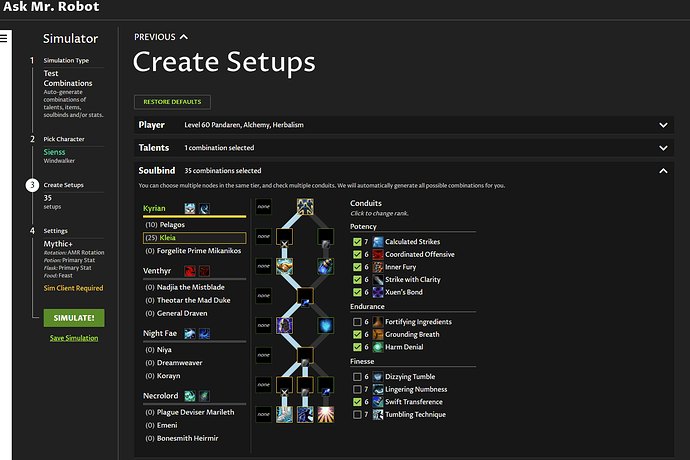The width and height of the screenshot is (690, 460).
Task: Click the Calculated Strikes conduit icon
Action: pyautogui.click(x=378, y=242)
